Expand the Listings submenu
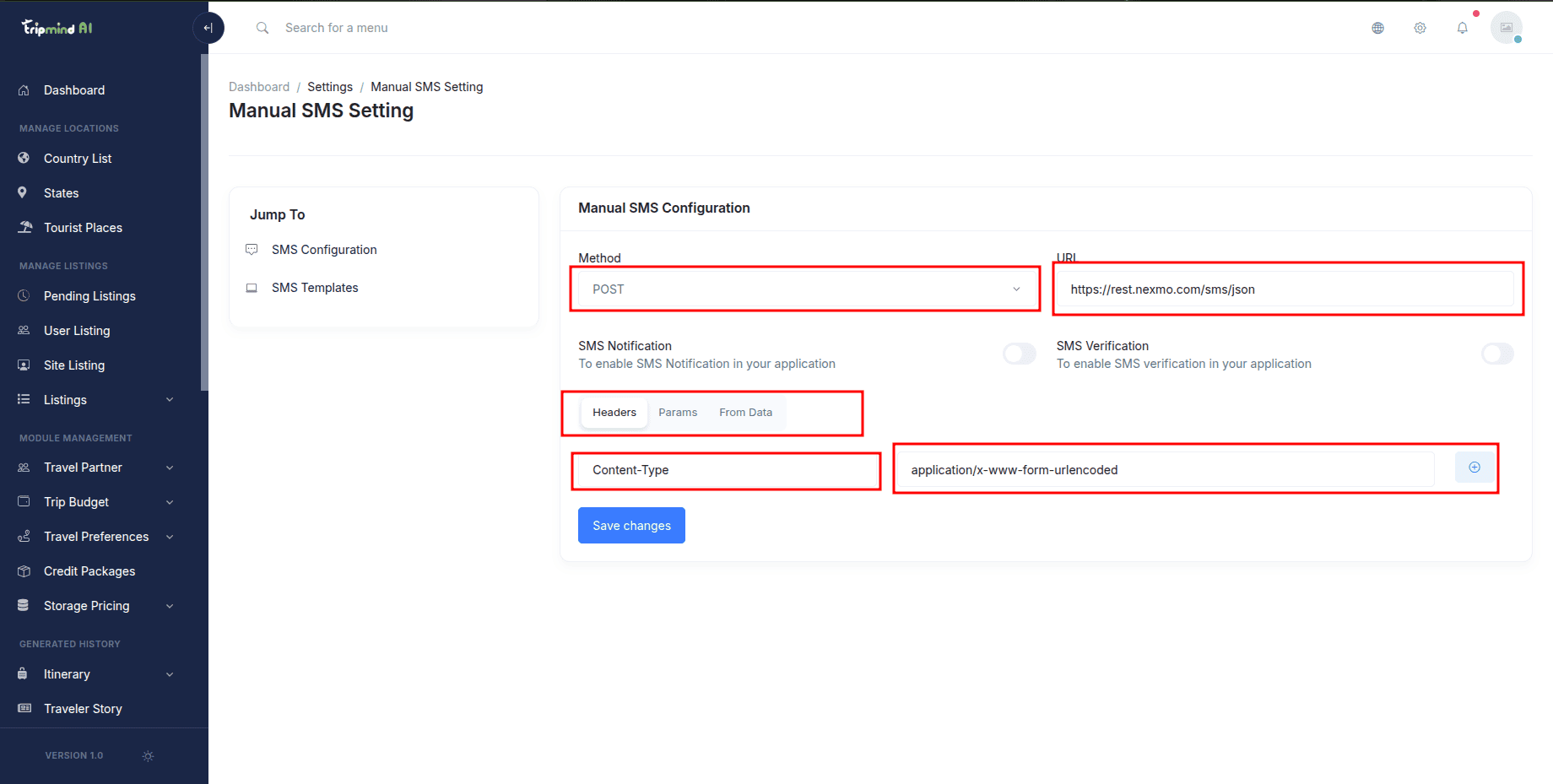The width and height of the screenshot is (1553, 784). point(170,400)
